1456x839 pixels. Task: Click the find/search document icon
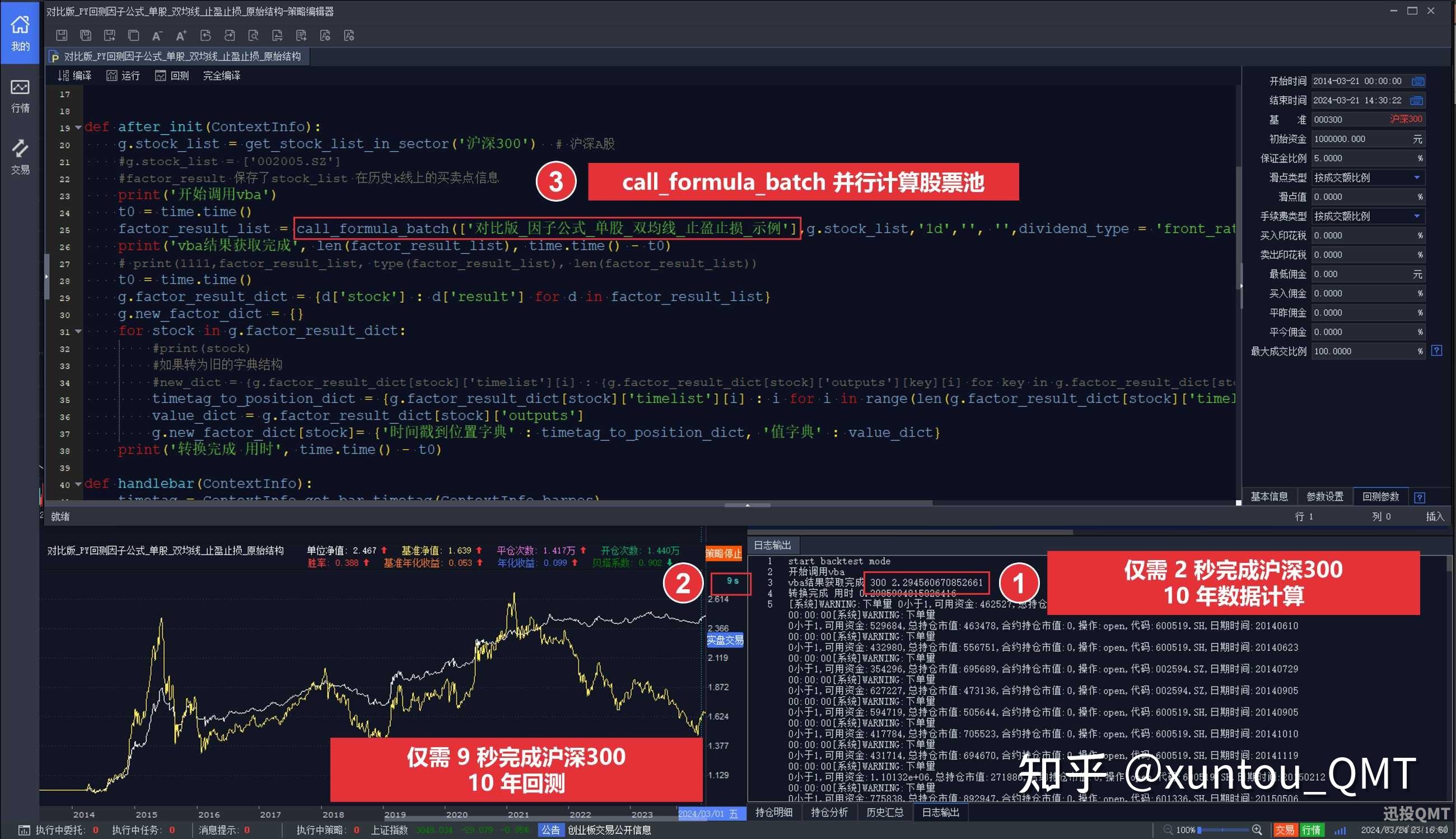coord(254,36)
